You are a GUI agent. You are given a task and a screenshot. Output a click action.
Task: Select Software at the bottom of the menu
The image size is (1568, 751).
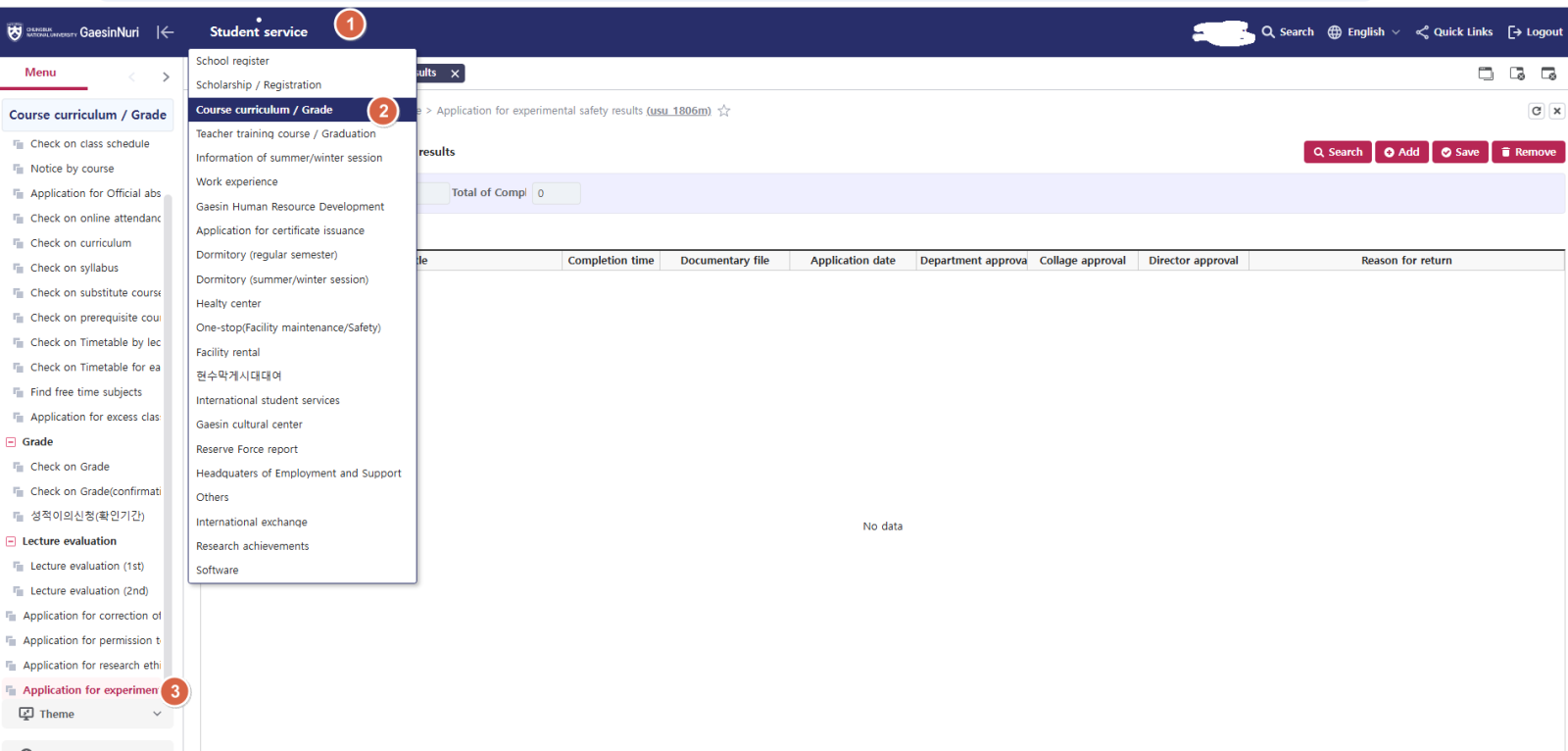[302, 571]
